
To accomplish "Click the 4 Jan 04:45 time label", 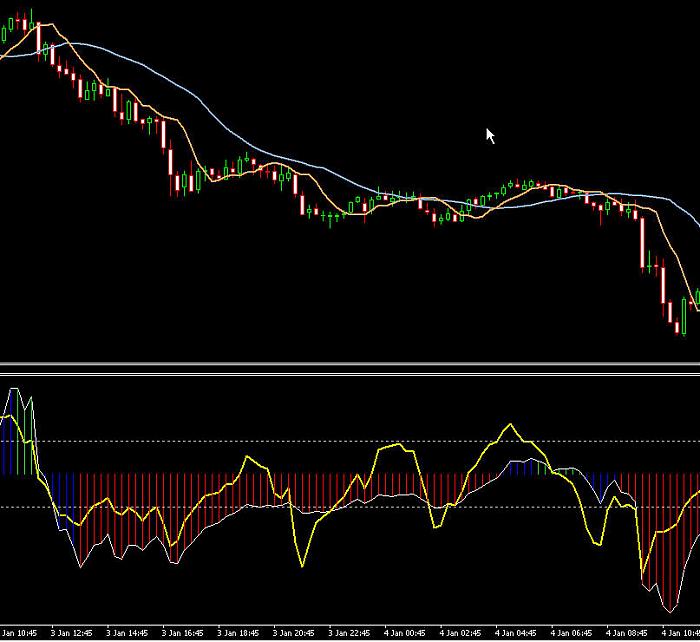I will 516,633.
